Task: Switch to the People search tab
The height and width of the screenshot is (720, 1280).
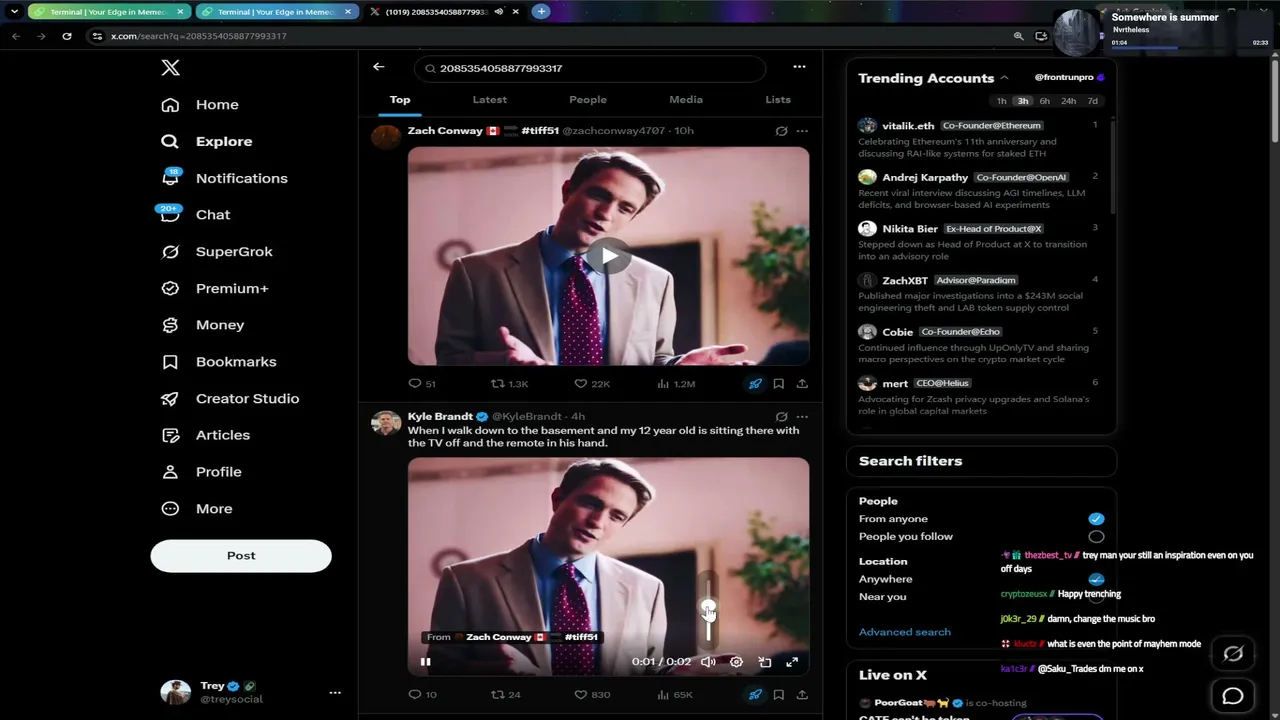Action: coord(588,100)
